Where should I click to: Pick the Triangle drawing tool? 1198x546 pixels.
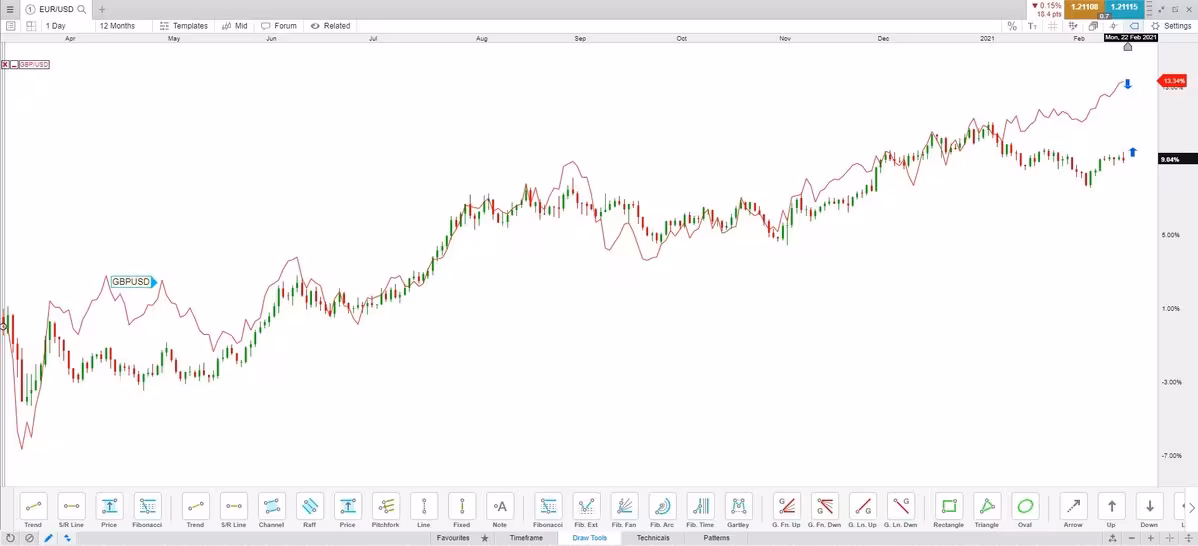(986, 506)
